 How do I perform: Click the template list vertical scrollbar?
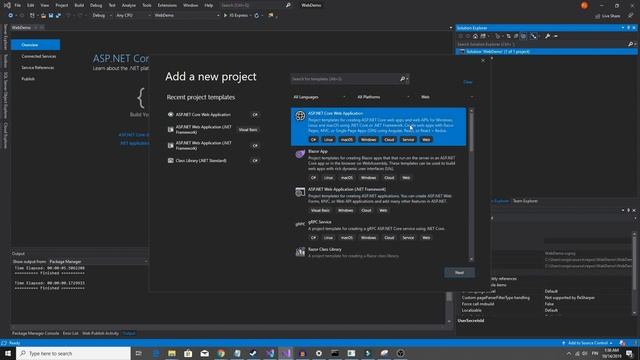[471, 185]
